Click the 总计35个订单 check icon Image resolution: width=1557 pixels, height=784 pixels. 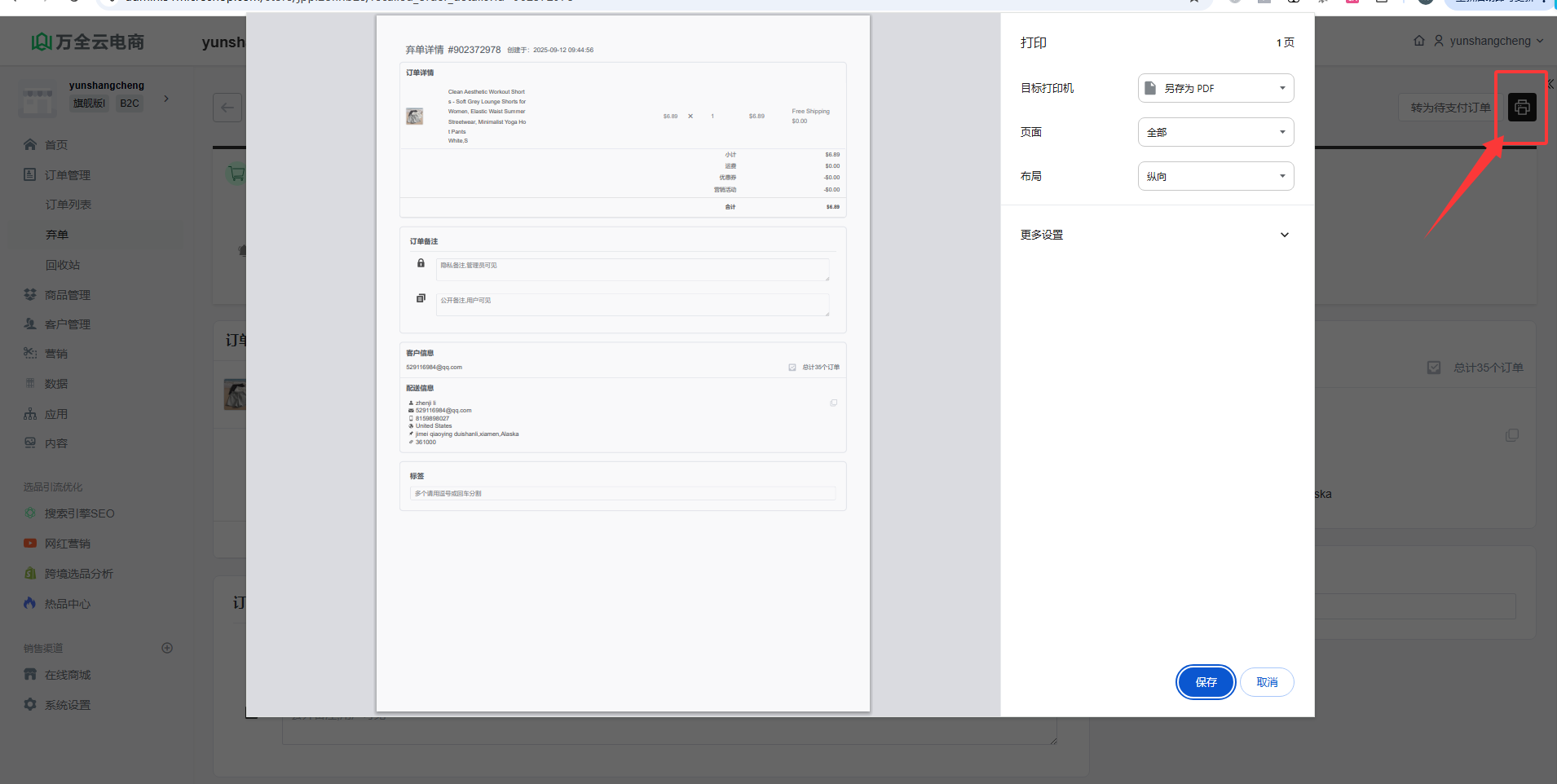pyautogui.click(x=1434, y=368)
